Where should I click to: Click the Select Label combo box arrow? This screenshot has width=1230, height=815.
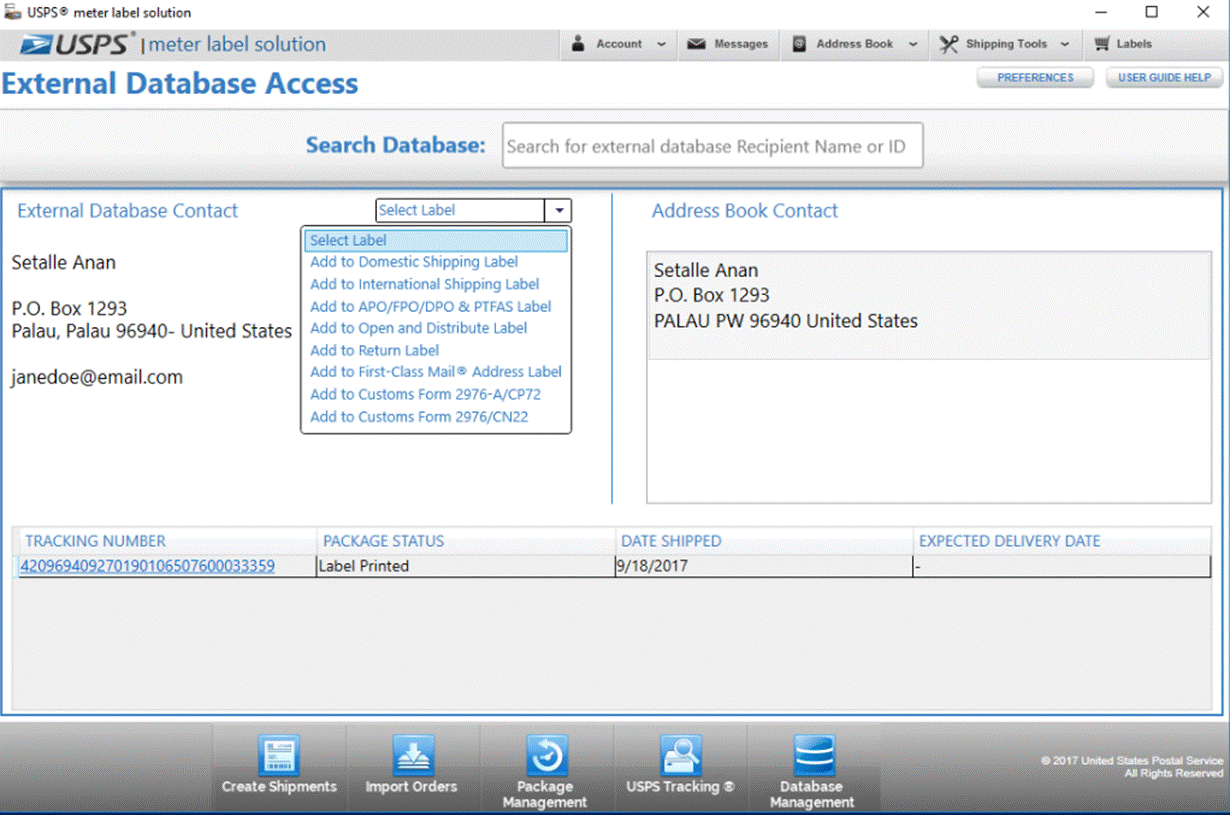tap(558, 211)
